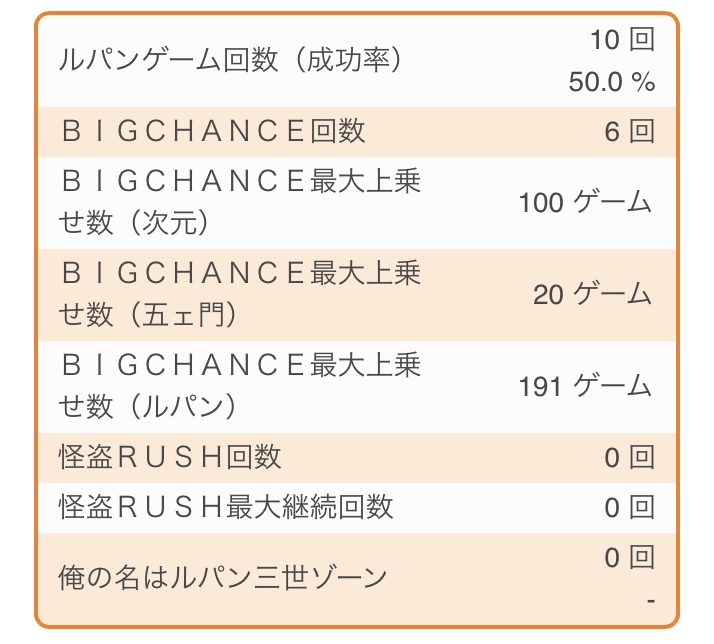Select the 怪盗RUSH最大継続回数 row label
Image resolution: width=714 pixels, height=644 pixels.
pyautogui.click(x=225, y=507)
